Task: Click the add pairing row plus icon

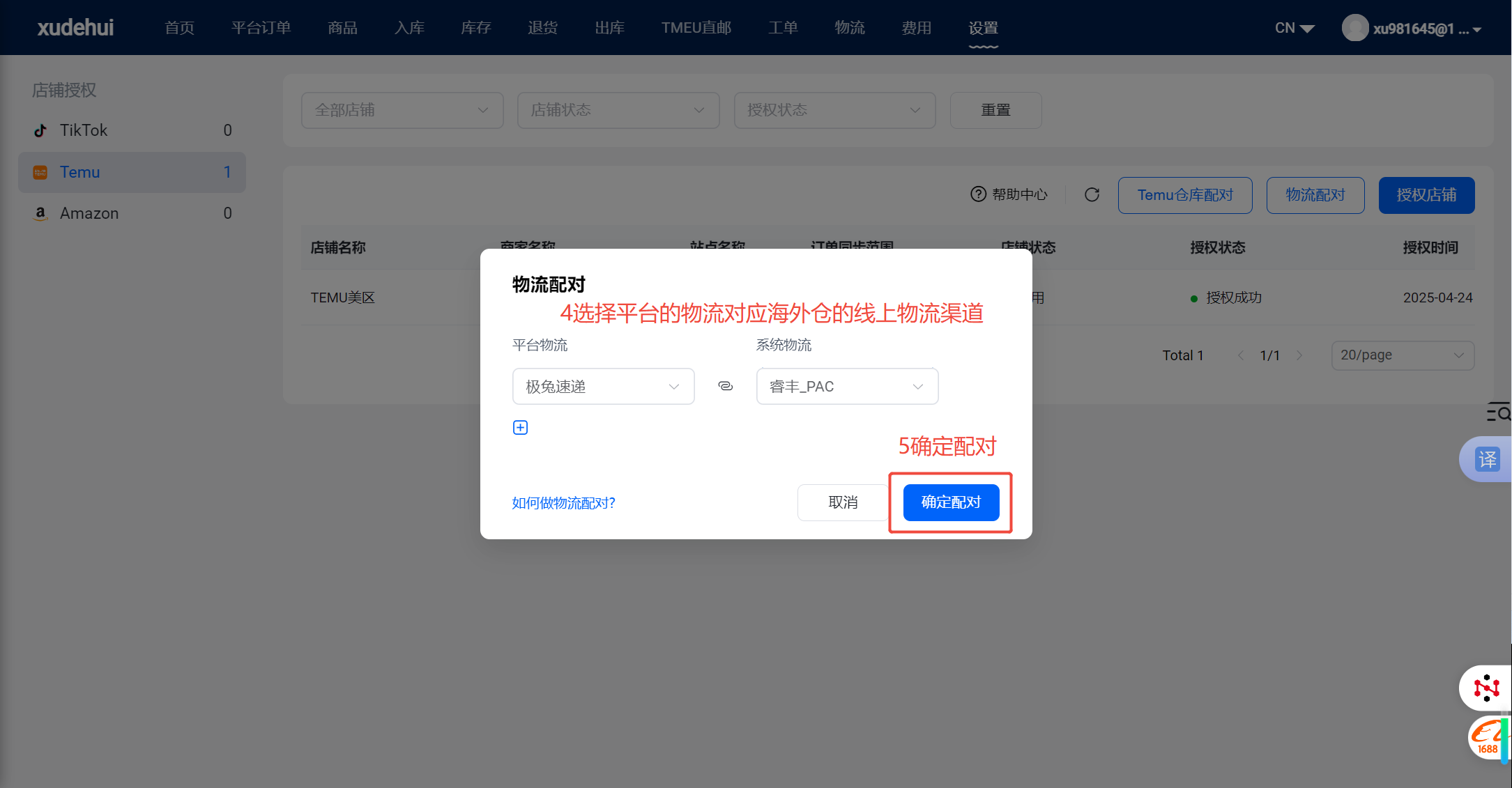Action: pos(520,428)
